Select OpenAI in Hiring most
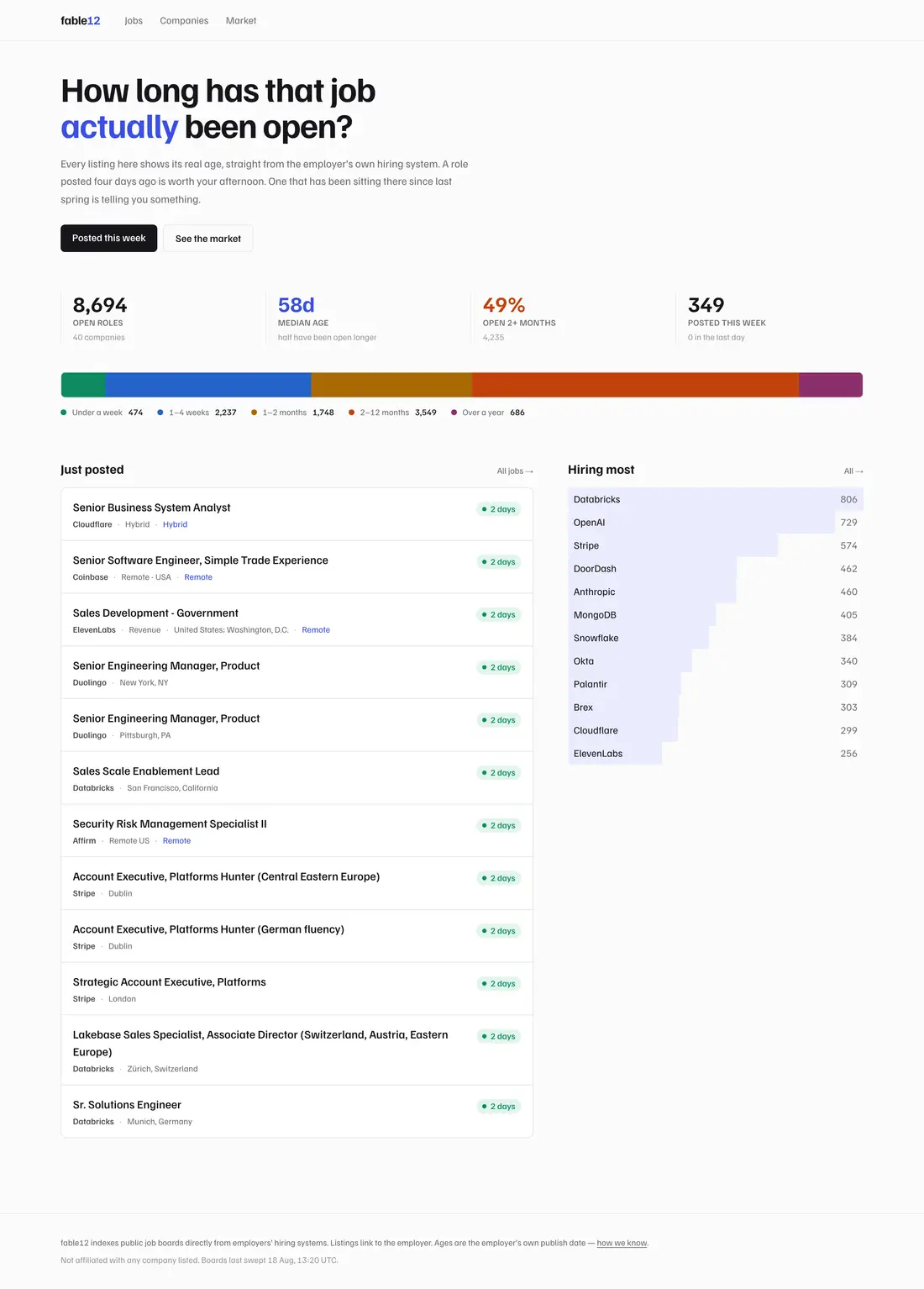The height and width of the screenshot is (1289, 924). point(716,523)
